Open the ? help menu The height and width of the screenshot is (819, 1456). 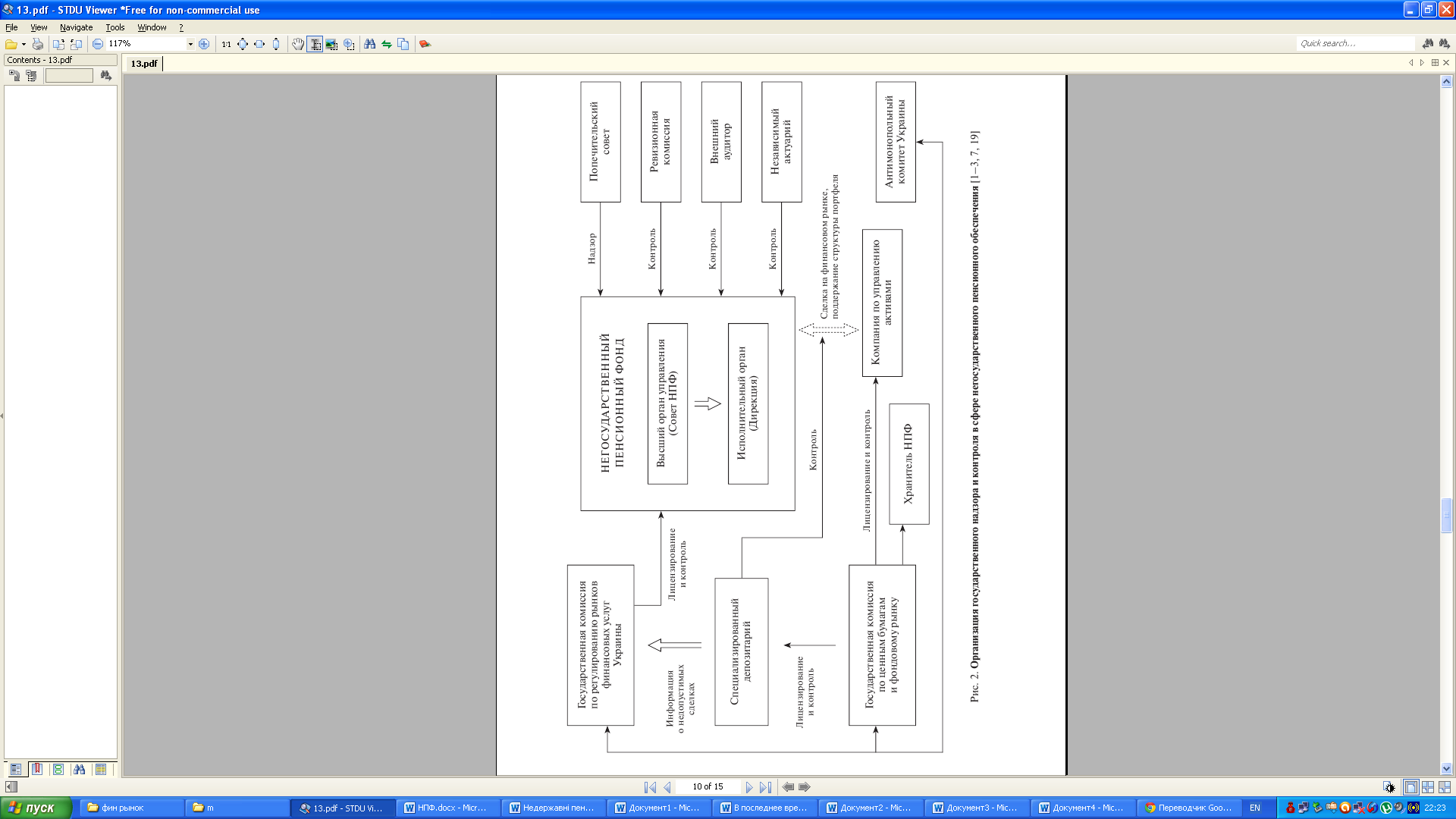181,27
